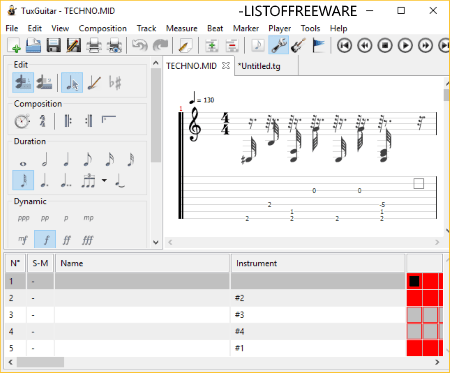Show the fretboard guitar icon
This screenshot has height=373, width=450.
(299, 45)
